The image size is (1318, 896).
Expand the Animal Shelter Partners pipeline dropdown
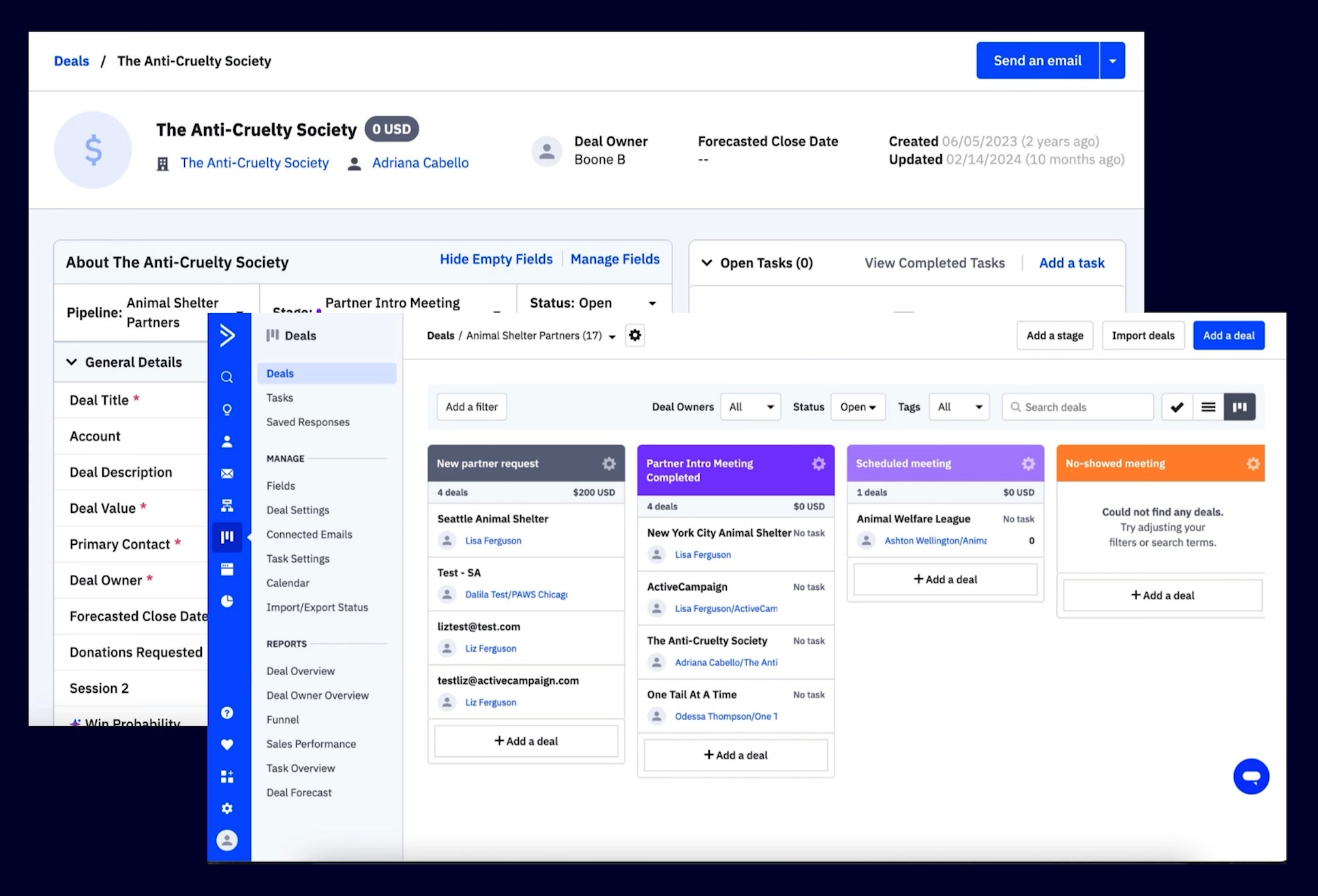point(612,337)
